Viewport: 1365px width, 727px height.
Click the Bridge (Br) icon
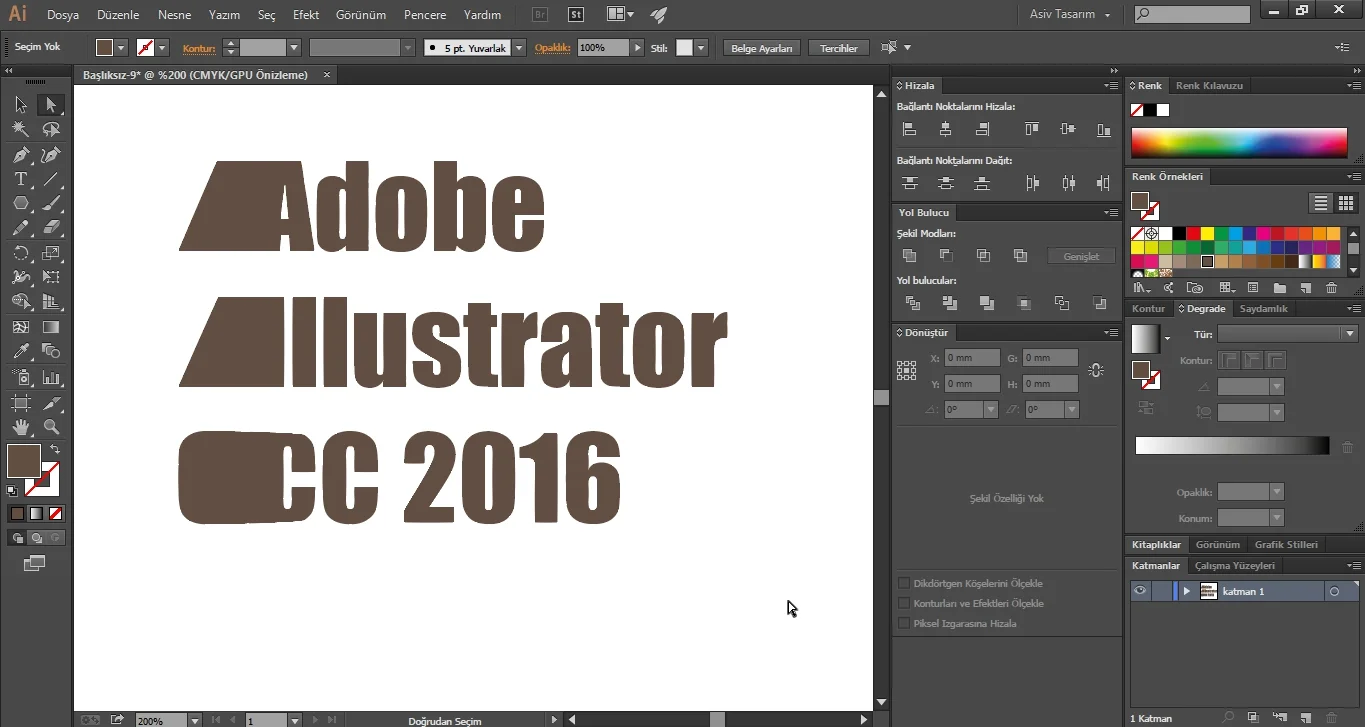(x=540, y=14)
